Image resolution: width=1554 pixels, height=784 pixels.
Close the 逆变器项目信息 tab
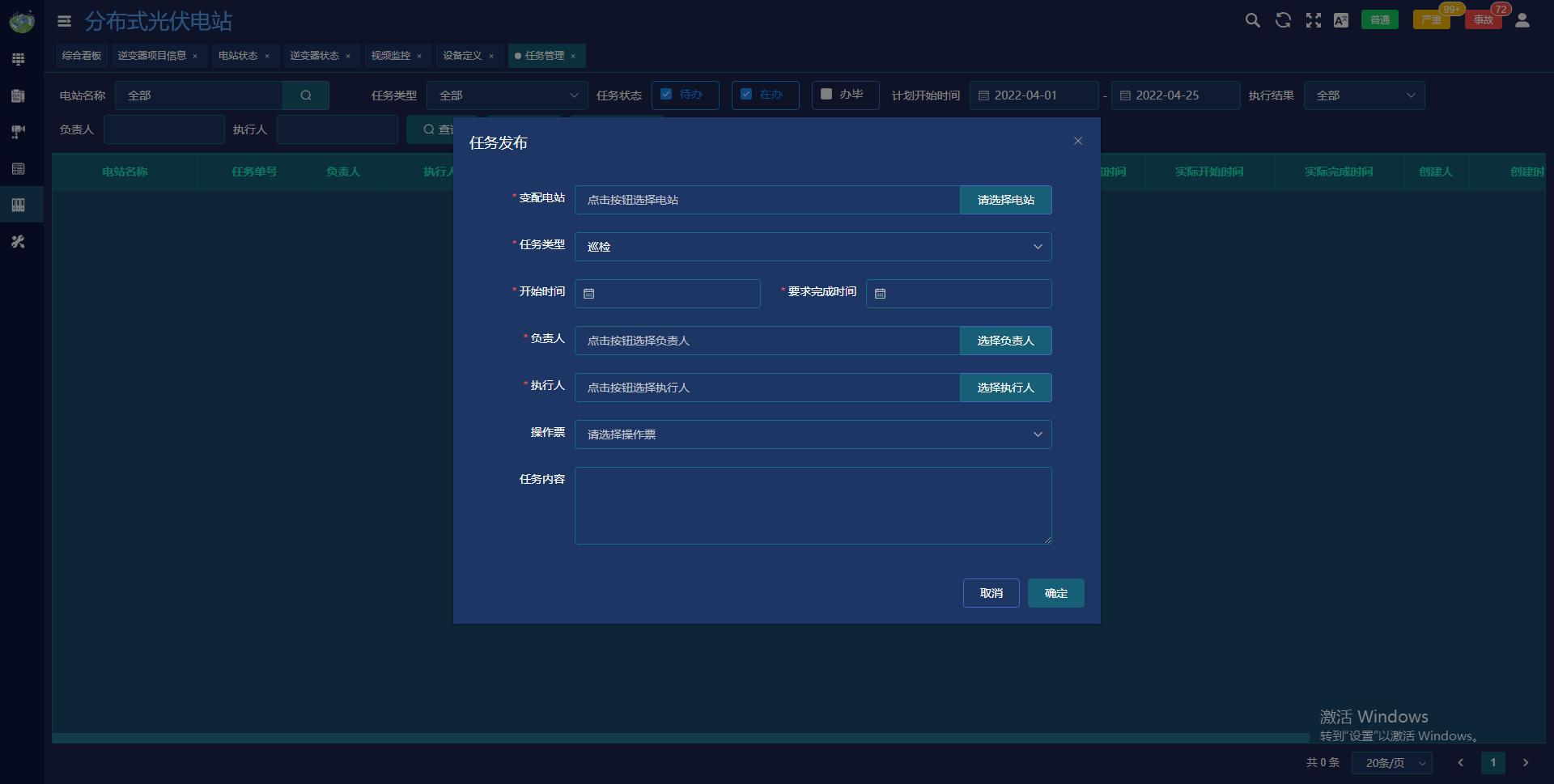[195, 56]
